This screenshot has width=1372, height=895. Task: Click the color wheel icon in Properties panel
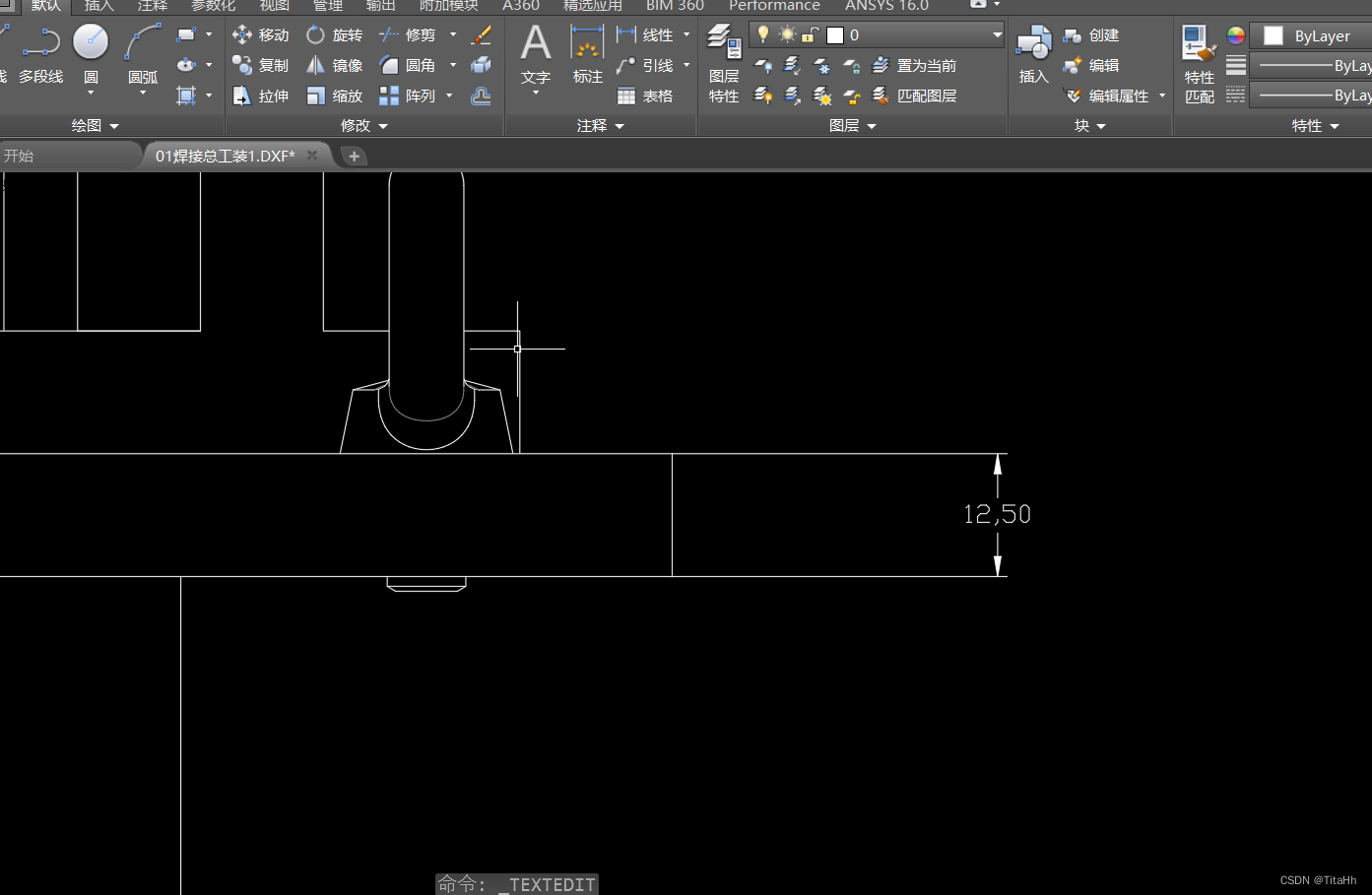point(1235,35)
